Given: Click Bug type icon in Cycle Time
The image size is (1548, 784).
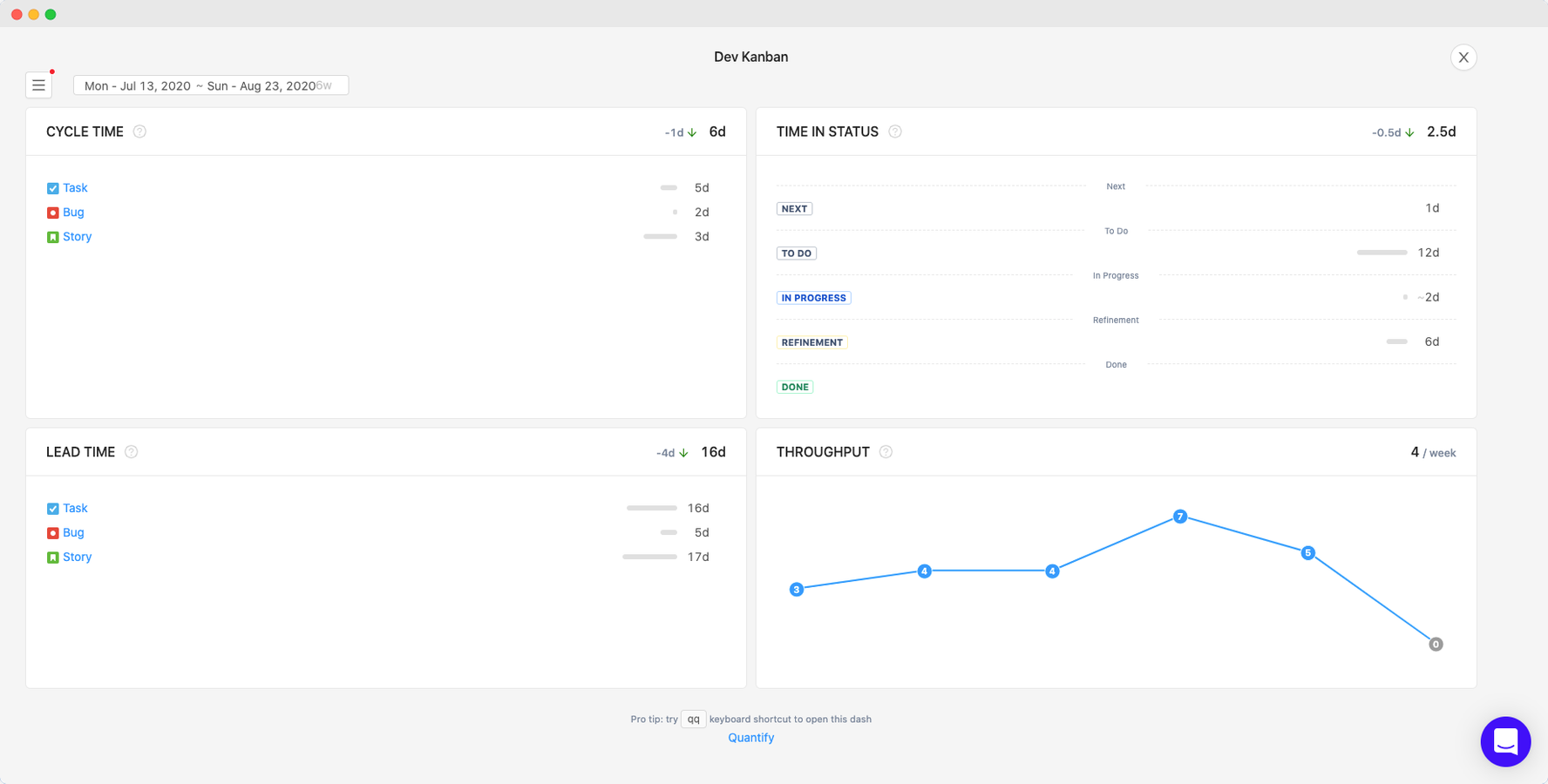Looking at the screenshot, I should coord(52,213).
